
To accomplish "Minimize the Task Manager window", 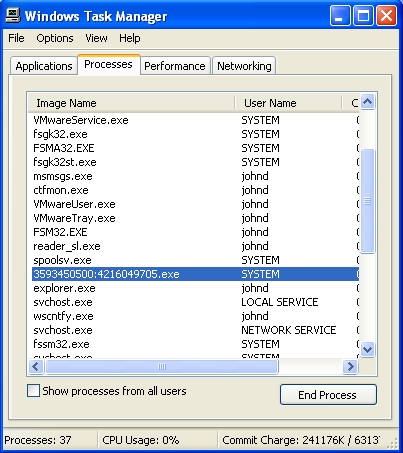I will pyautogui.click(x=340, y=15).
